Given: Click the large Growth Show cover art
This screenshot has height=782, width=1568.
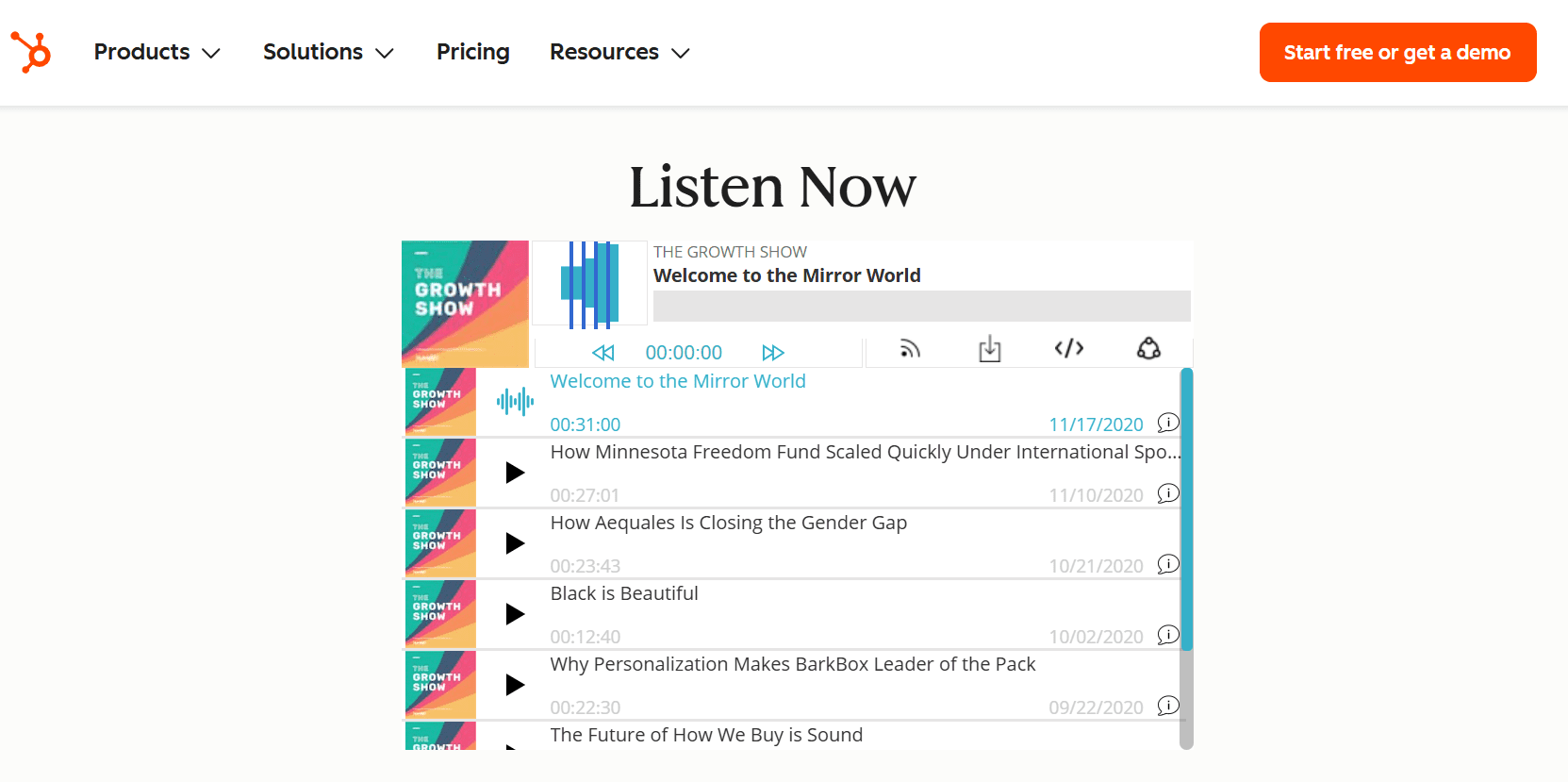Looking at the screenshot, I should [x=465, y=304].
